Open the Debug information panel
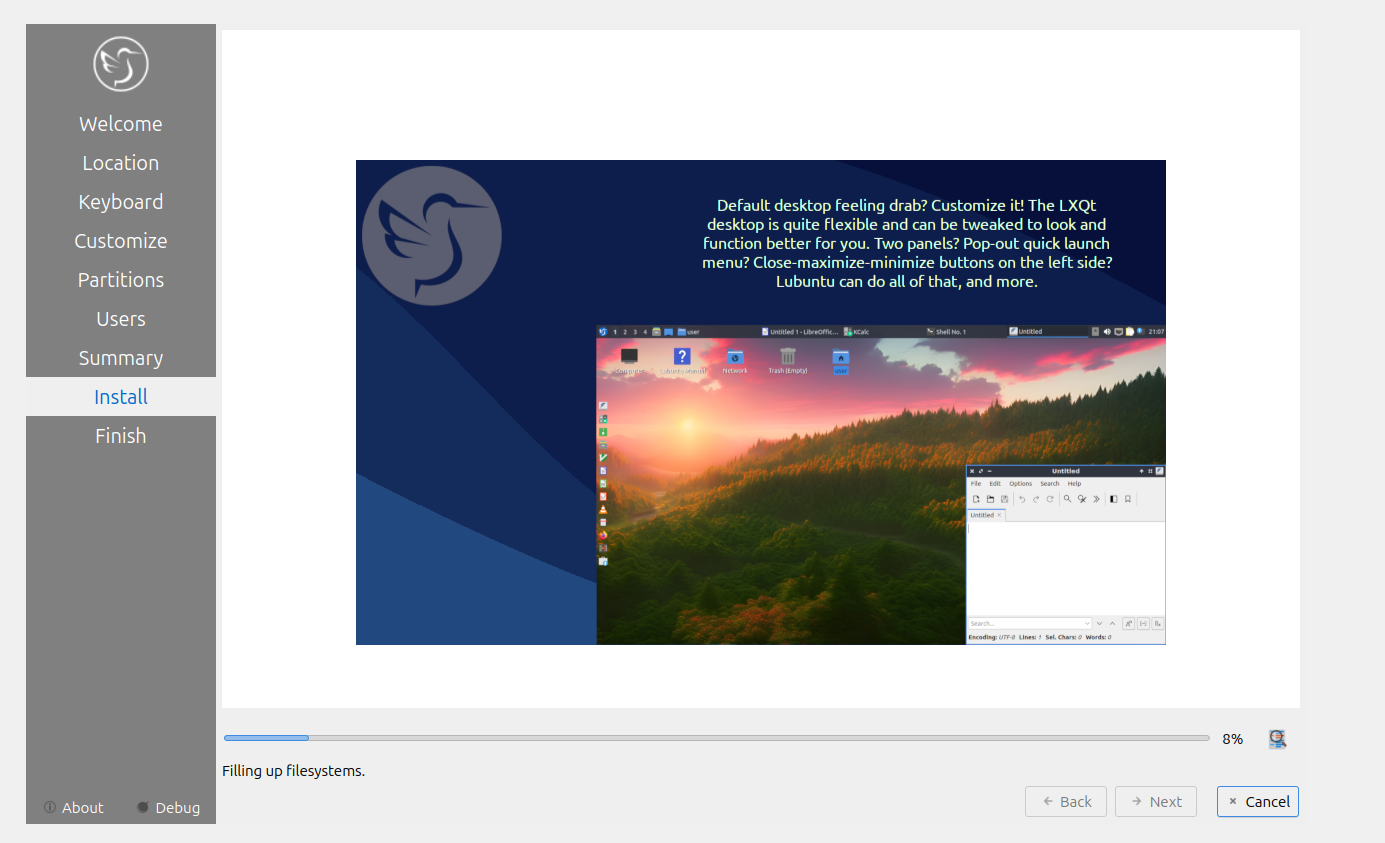1385x843 pixels. [x=168, y=807]
